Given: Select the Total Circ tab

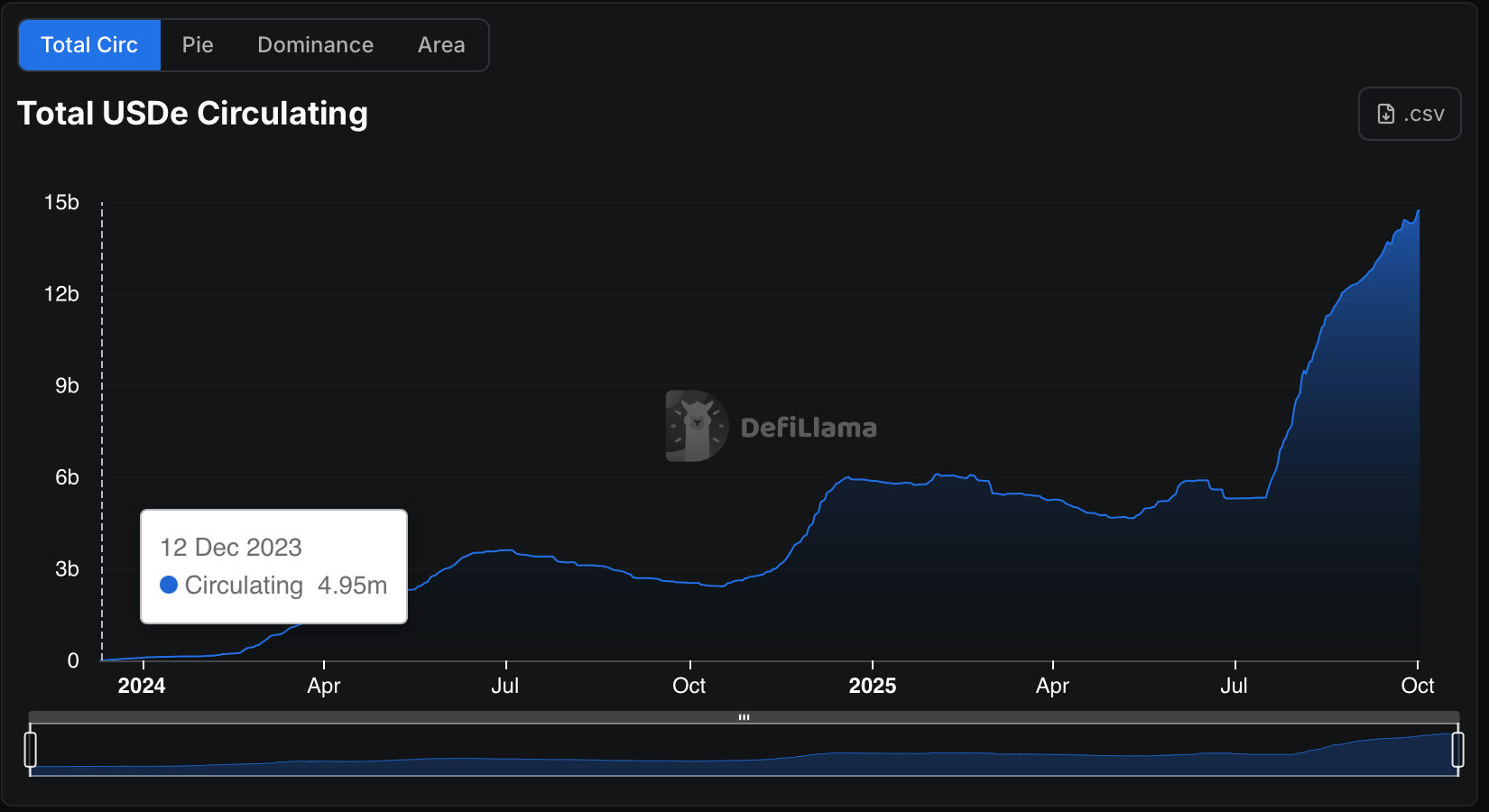Looking at the screenshot, I should [88, 44].
